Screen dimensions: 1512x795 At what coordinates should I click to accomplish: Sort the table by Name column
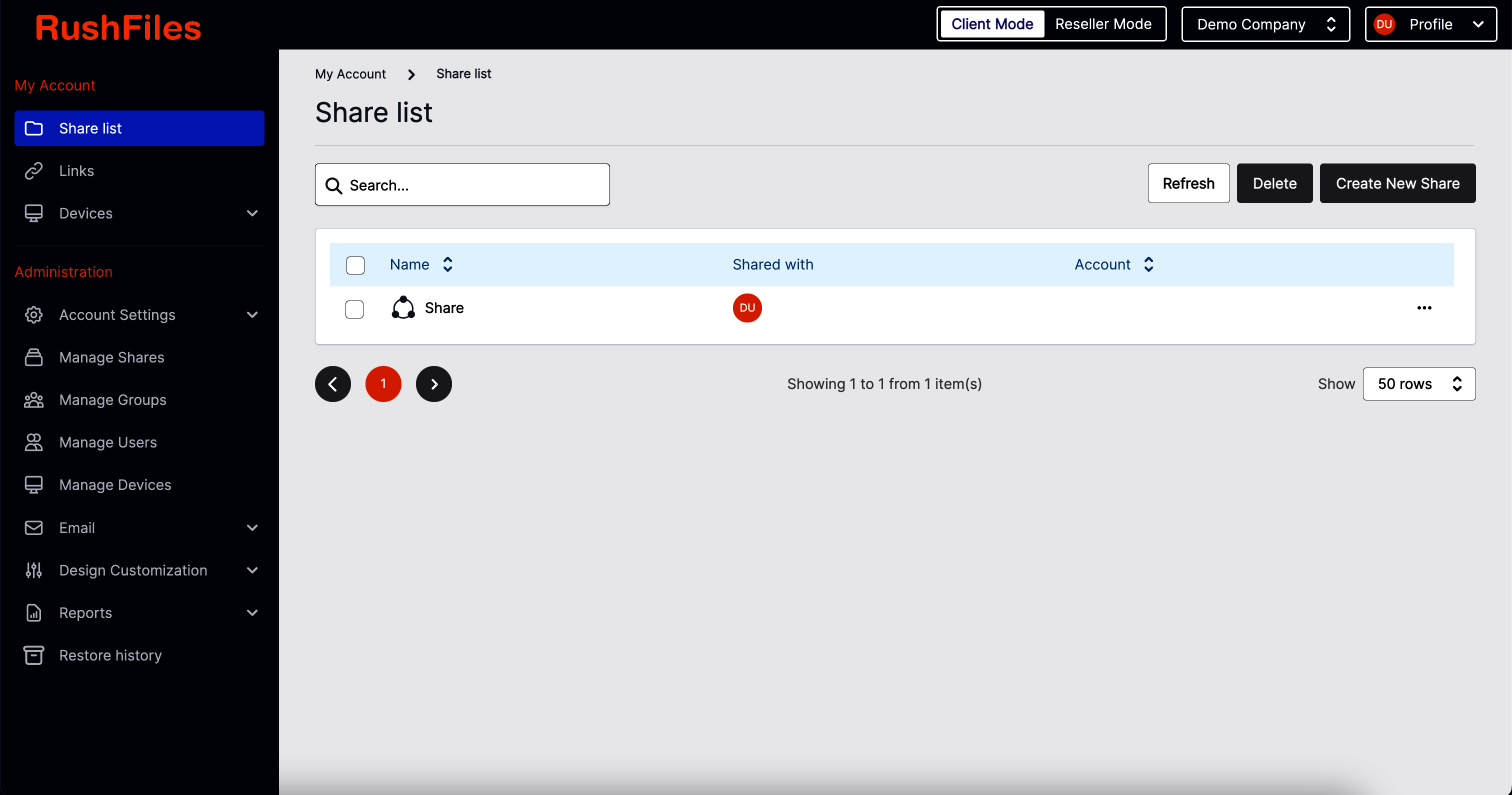(447, 264)
